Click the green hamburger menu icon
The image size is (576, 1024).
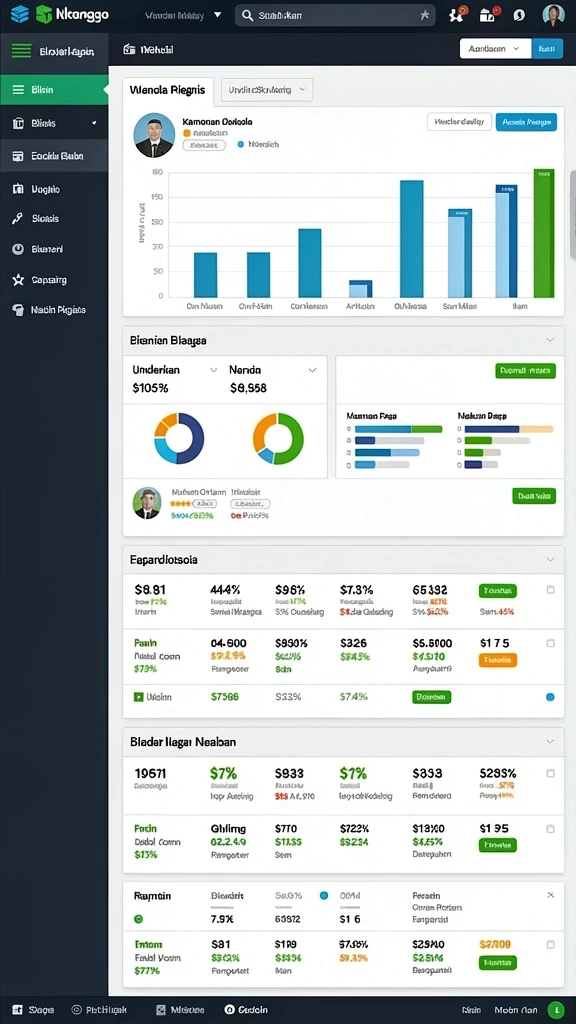tap(21, 50)
